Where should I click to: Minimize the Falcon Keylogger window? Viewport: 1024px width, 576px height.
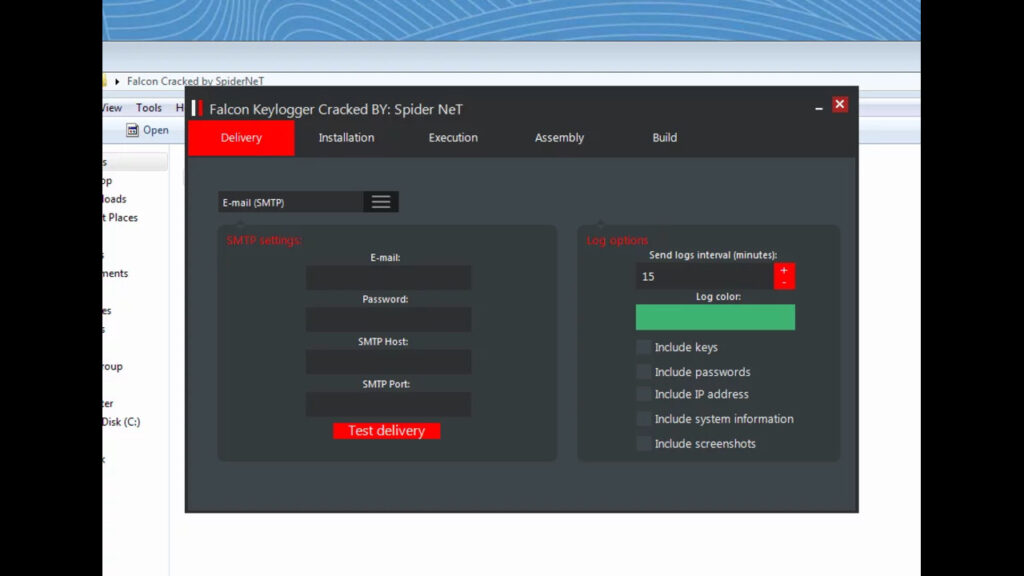818,106
